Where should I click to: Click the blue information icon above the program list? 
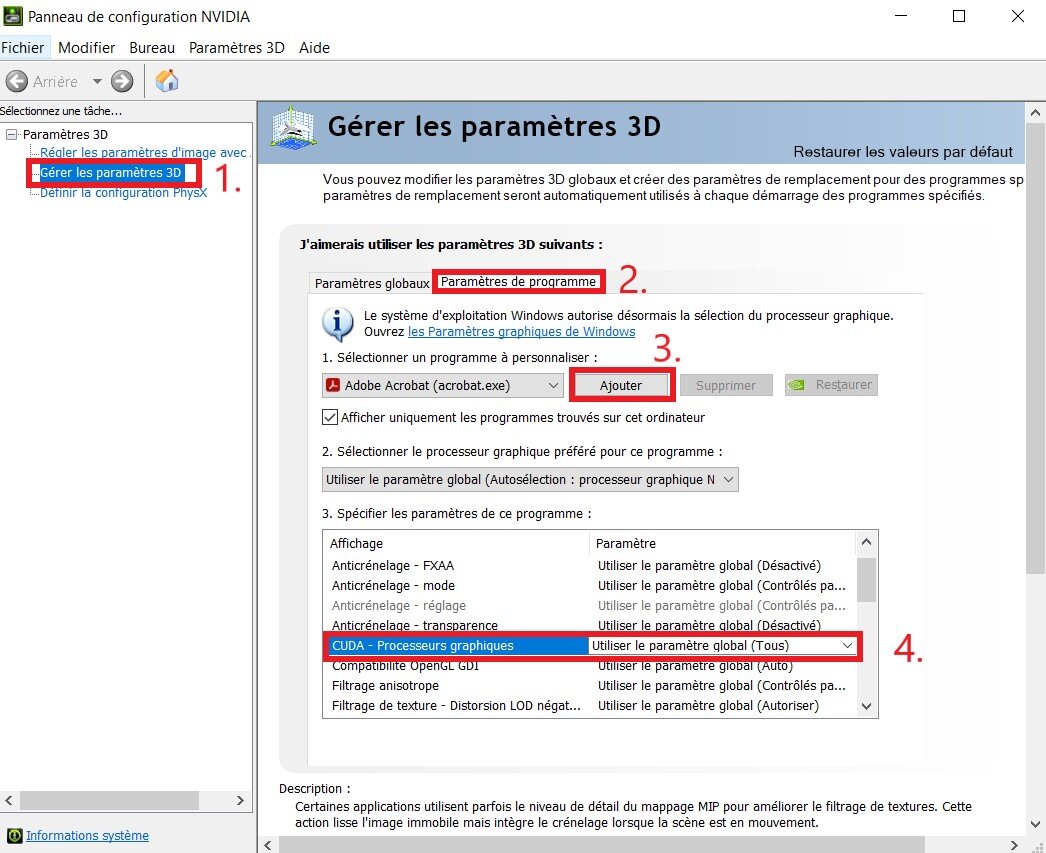pyautogui.click(x=337, y=323)
